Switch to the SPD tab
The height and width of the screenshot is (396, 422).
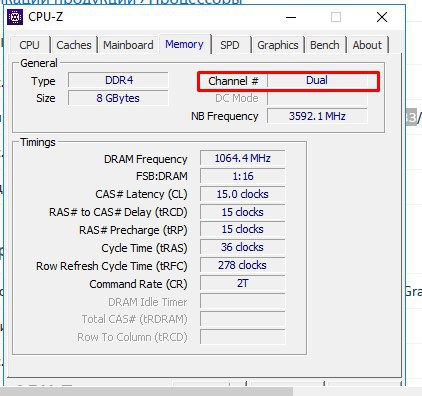tap(230, 45)
